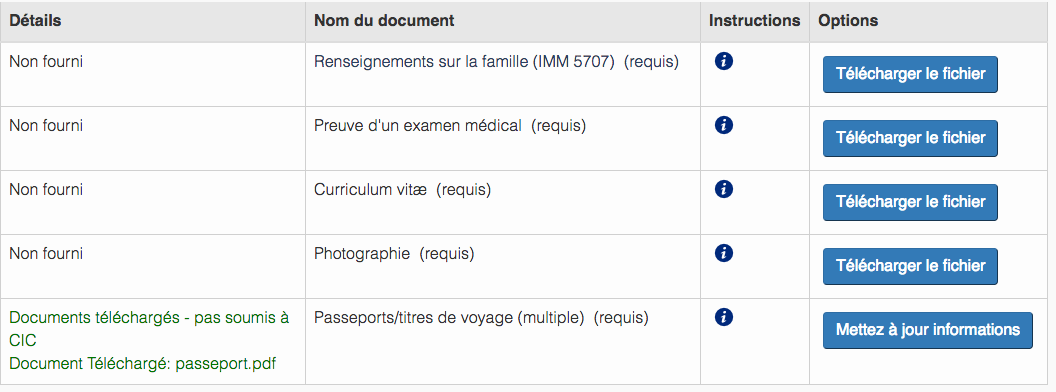View info icon for Photographie row
The height and width of the screenshot is (392, 1056).
click(723, 253)
